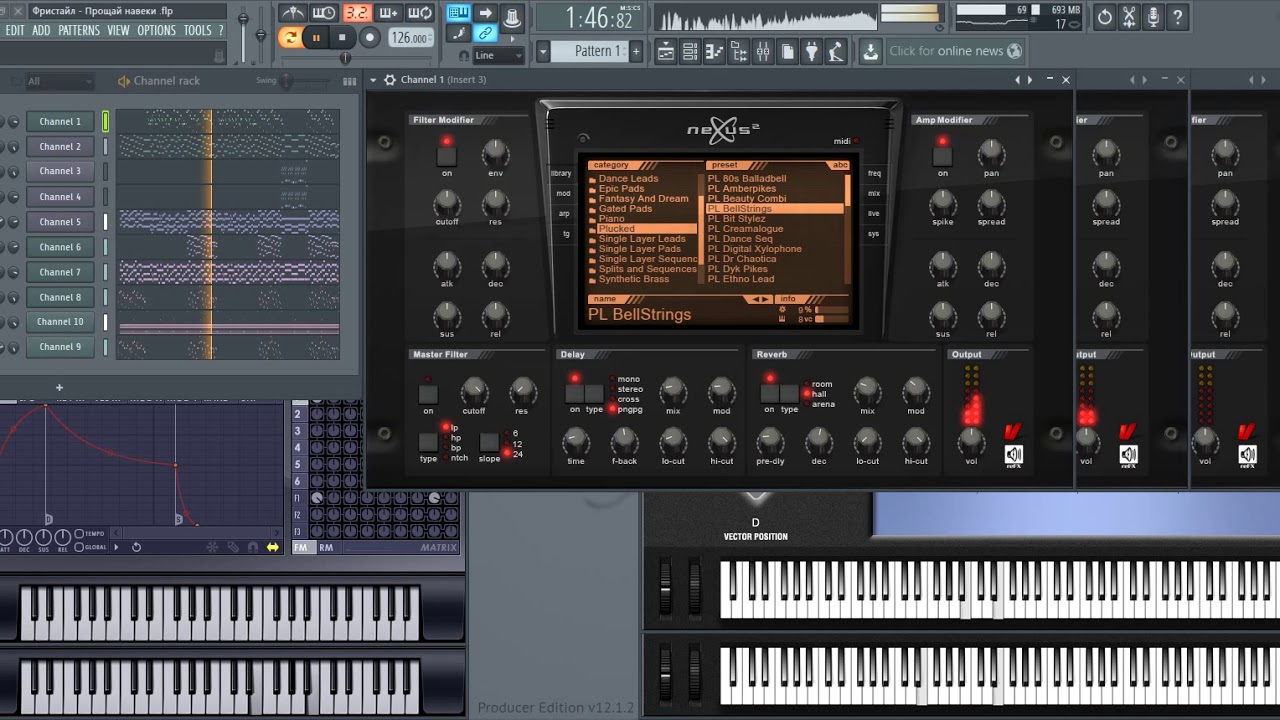Switch to the RM tab in matrix
Image resolution: width=1280 pixels, height=720 pixels.
326,548
